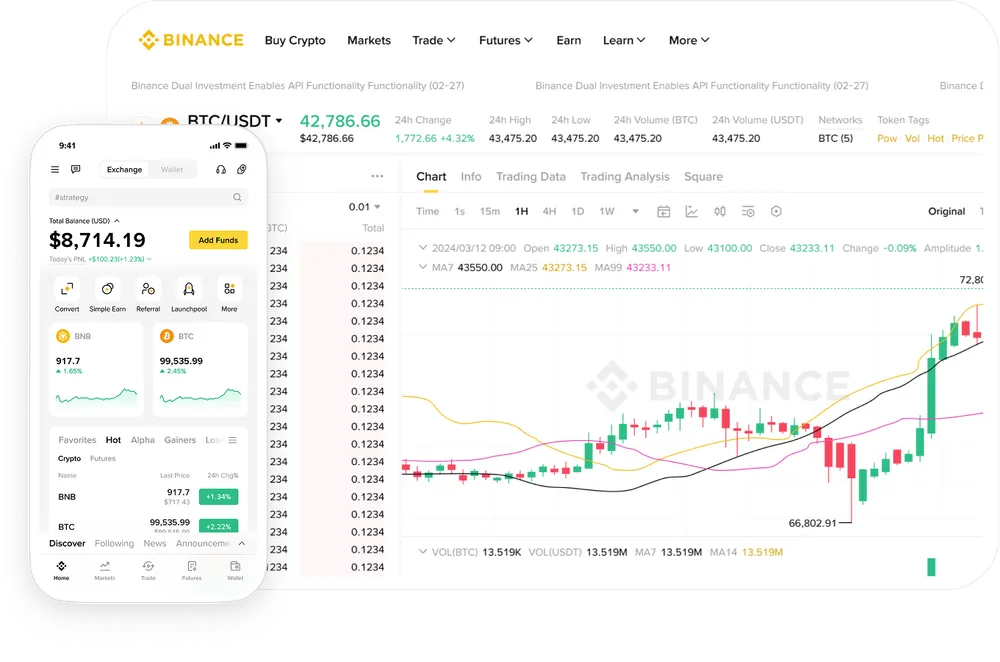Switch to the Chart tab
The image size is (1000, 662).
pos(431,177)
